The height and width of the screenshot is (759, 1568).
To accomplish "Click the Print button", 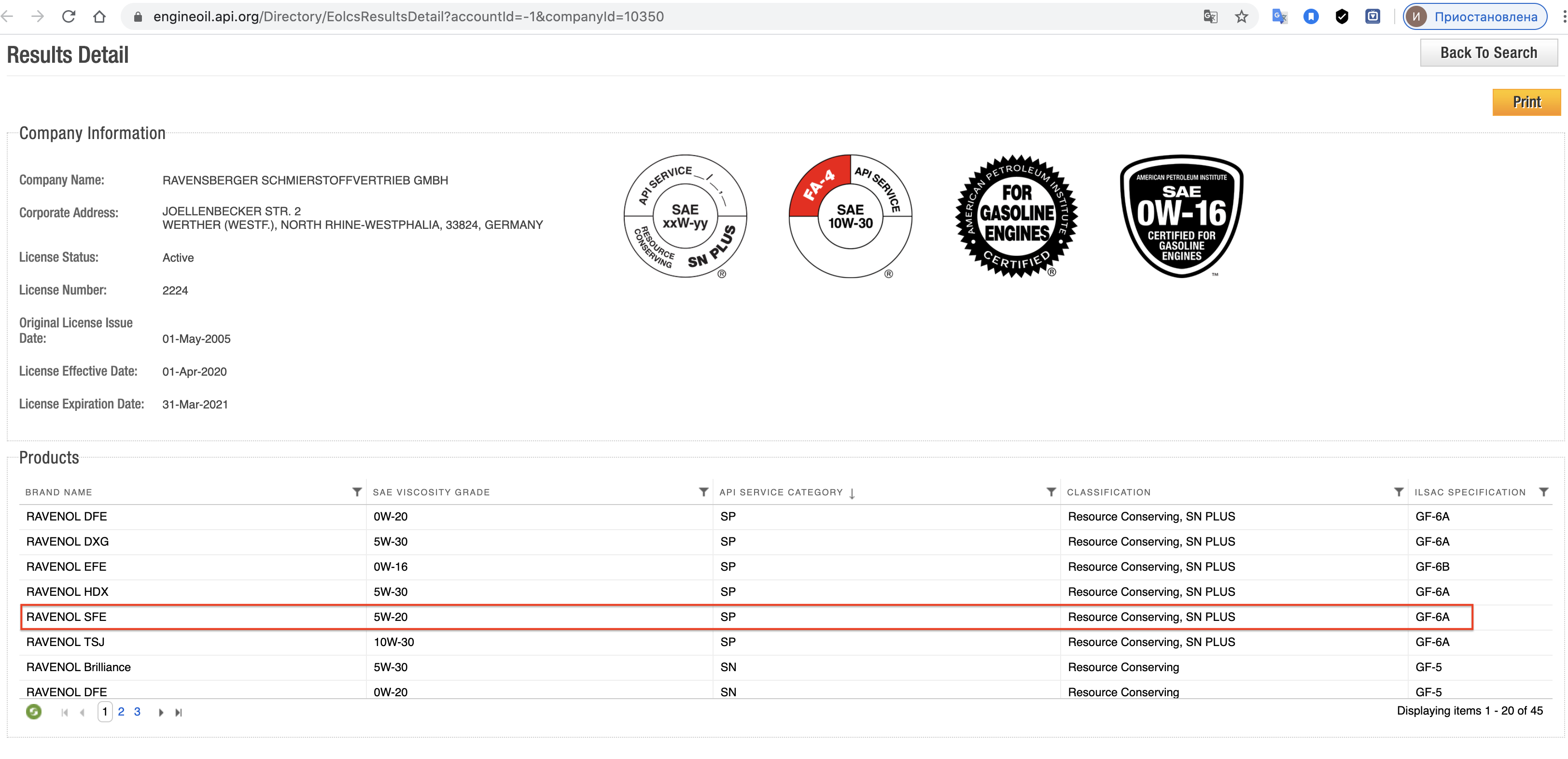I will click(1526, 102).
